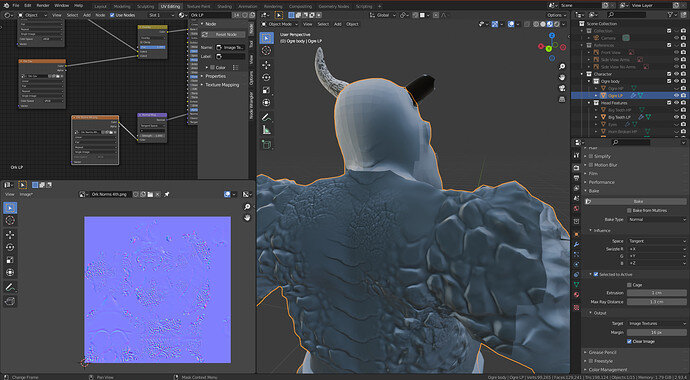Select the Measure tool in the 3D viewport
This screenshot has width=690, height=380.
tap(266, 130)
